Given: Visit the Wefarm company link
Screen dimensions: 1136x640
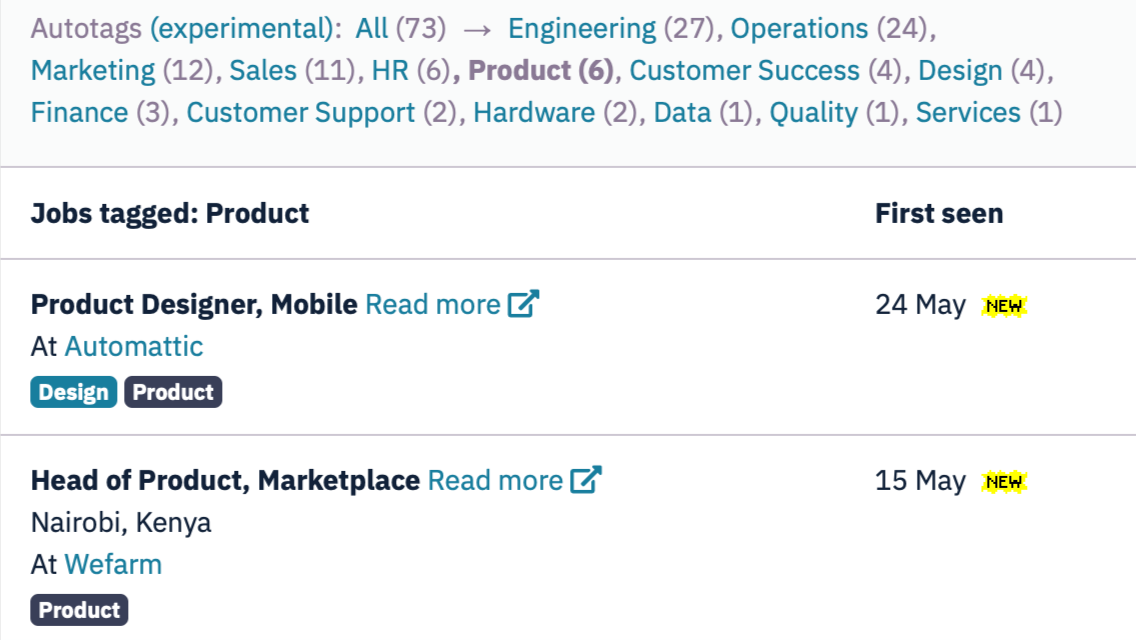Looking at the screenshot, I should click(113, 565).
